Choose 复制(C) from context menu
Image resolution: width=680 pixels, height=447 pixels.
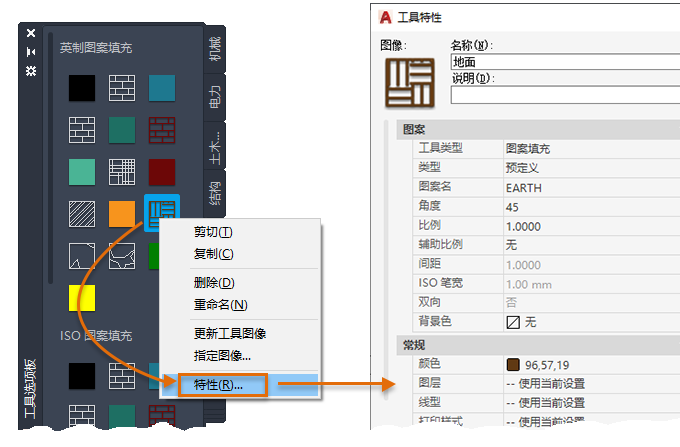(x=240, y=254)
